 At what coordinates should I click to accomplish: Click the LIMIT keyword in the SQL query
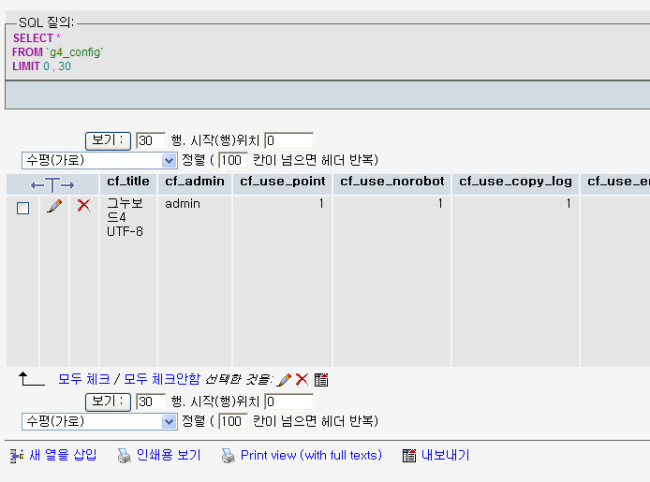26,66
